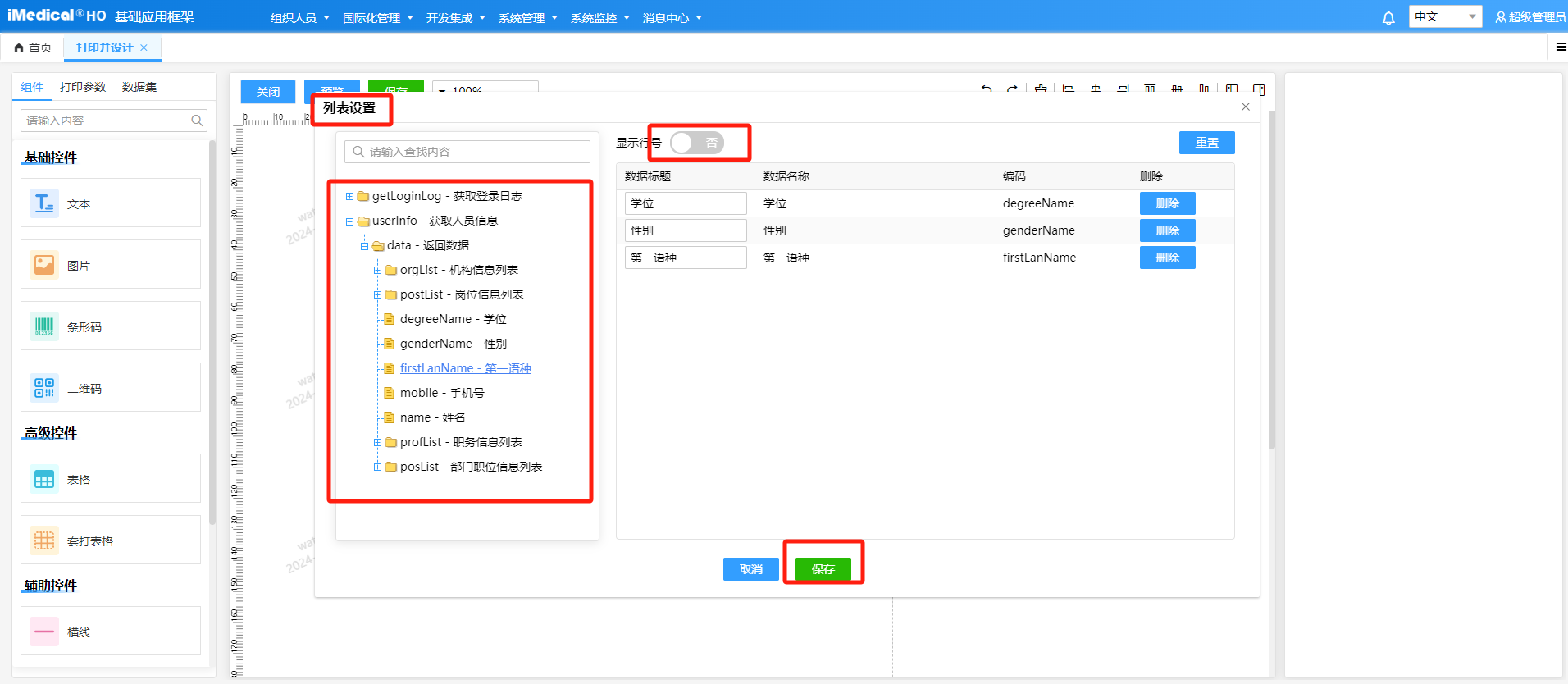Toggle the show row number (显示行号) switch

[x=697, y=143]
